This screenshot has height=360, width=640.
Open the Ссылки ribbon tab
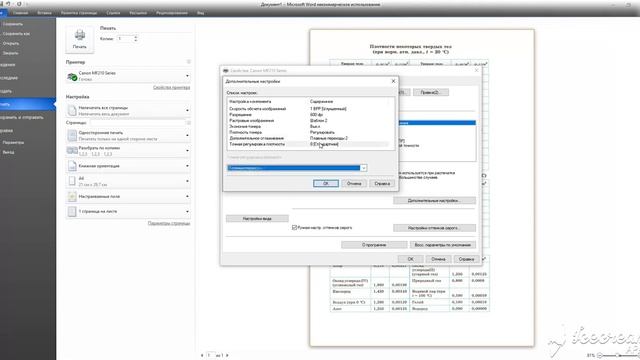click(x=113, y=13)
